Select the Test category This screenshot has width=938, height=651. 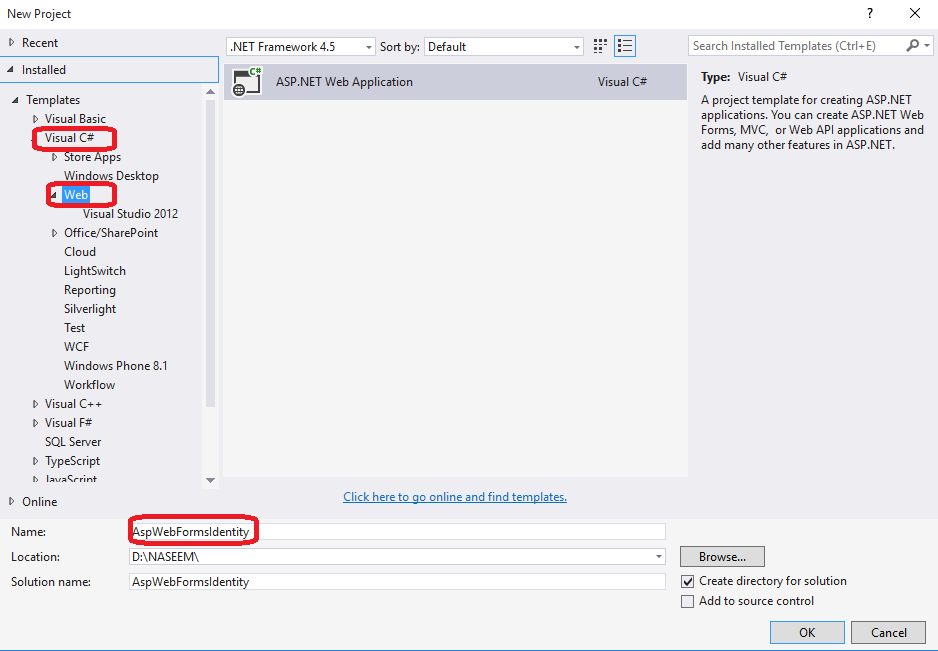click(x=75, y=328)
